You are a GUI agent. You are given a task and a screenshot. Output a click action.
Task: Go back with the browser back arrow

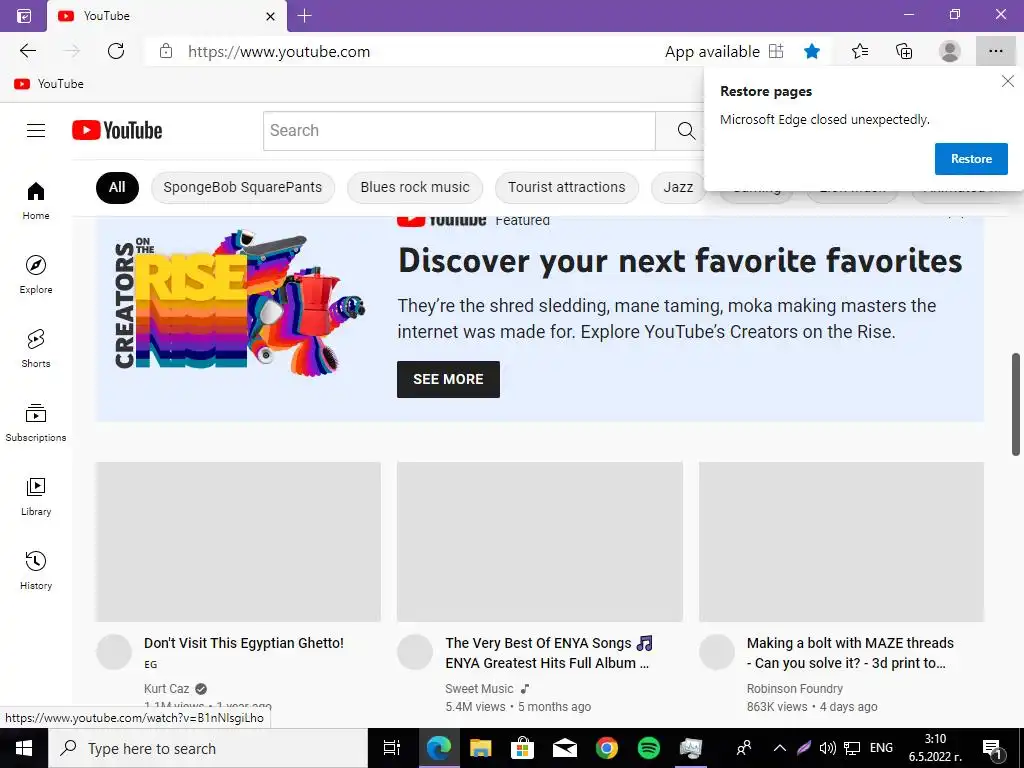point(27,51)
